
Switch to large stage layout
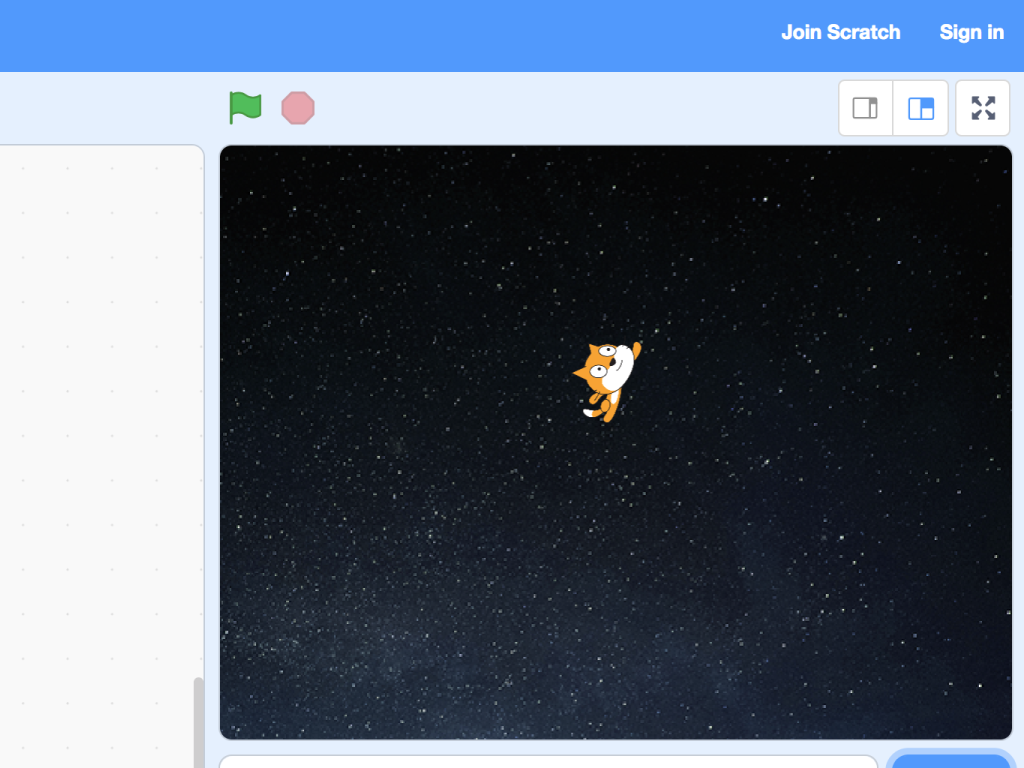(921, 108)
